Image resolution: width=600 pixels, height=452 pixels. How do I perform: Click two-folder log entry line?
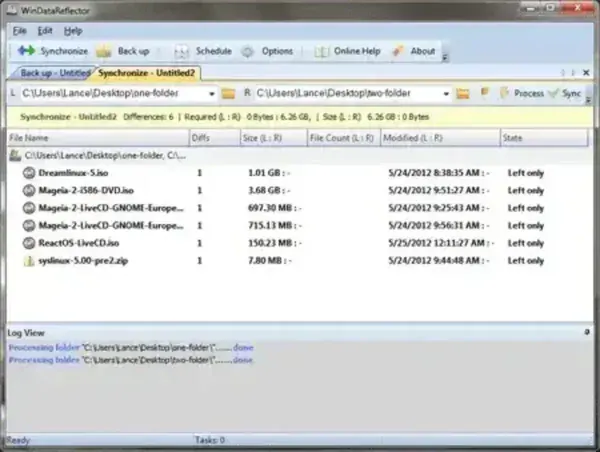click(x=131, y=360)
